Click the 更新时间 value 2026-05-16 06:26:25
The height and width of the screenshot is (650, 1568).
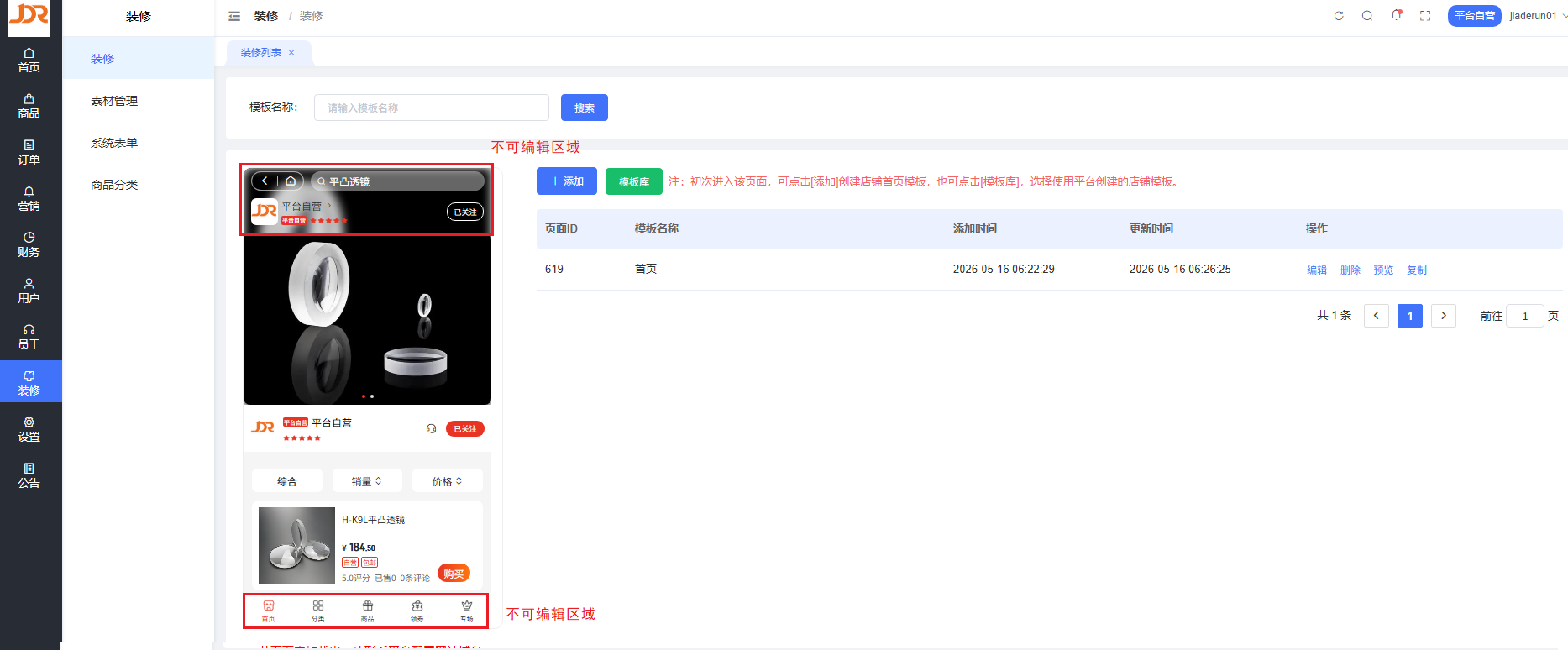coord(1180,269)
